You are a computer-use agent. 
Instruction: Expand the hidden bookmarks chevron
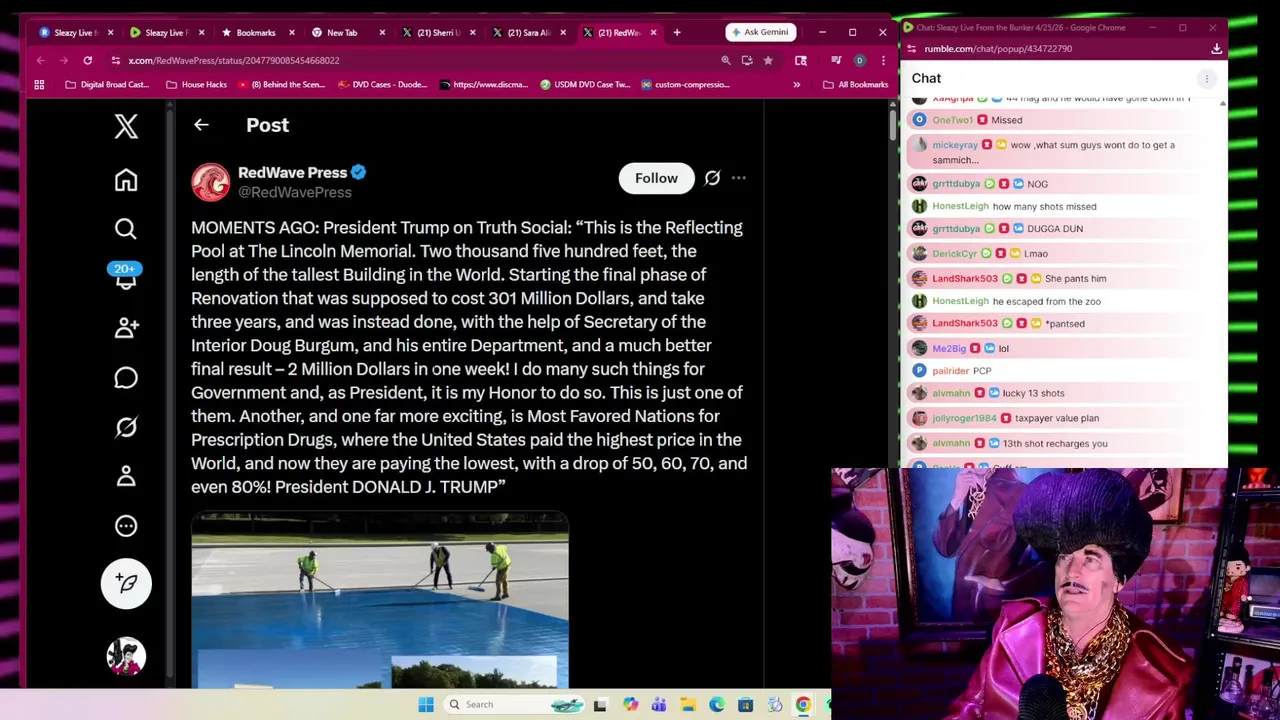pos(797,84)
